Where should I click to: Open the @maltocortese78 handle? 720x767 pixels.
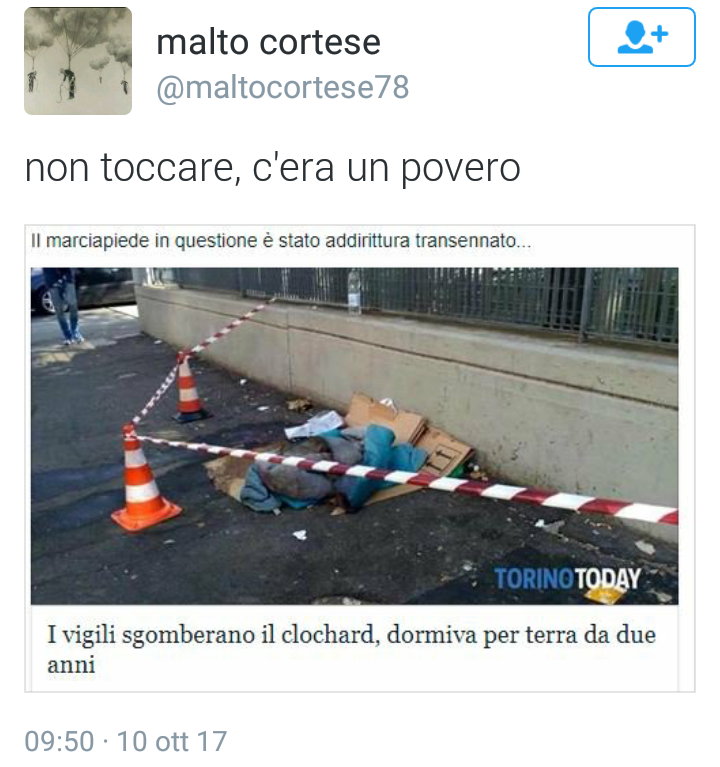tap(282, 88)
